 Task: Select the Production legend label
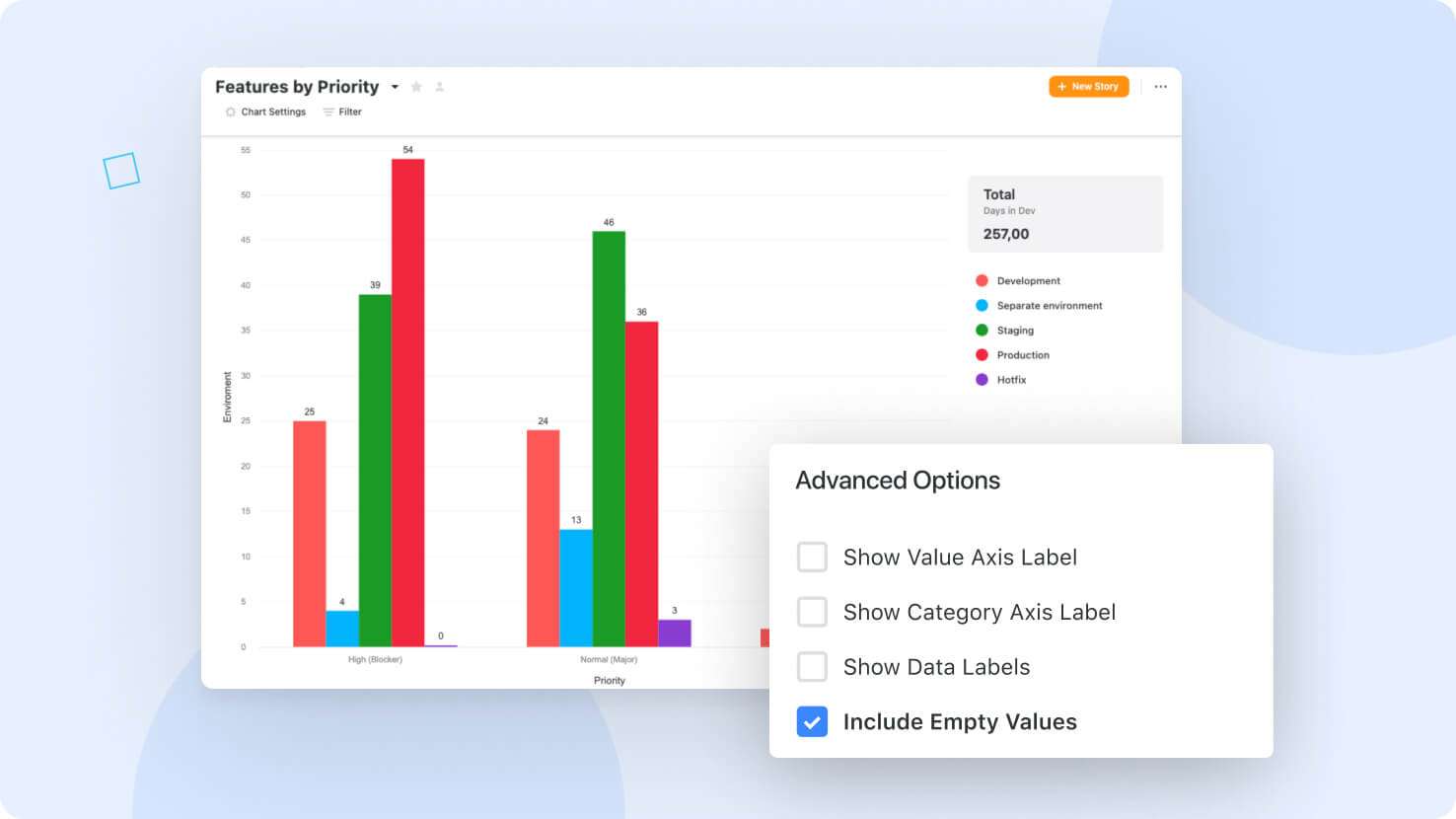[1023, 355]
